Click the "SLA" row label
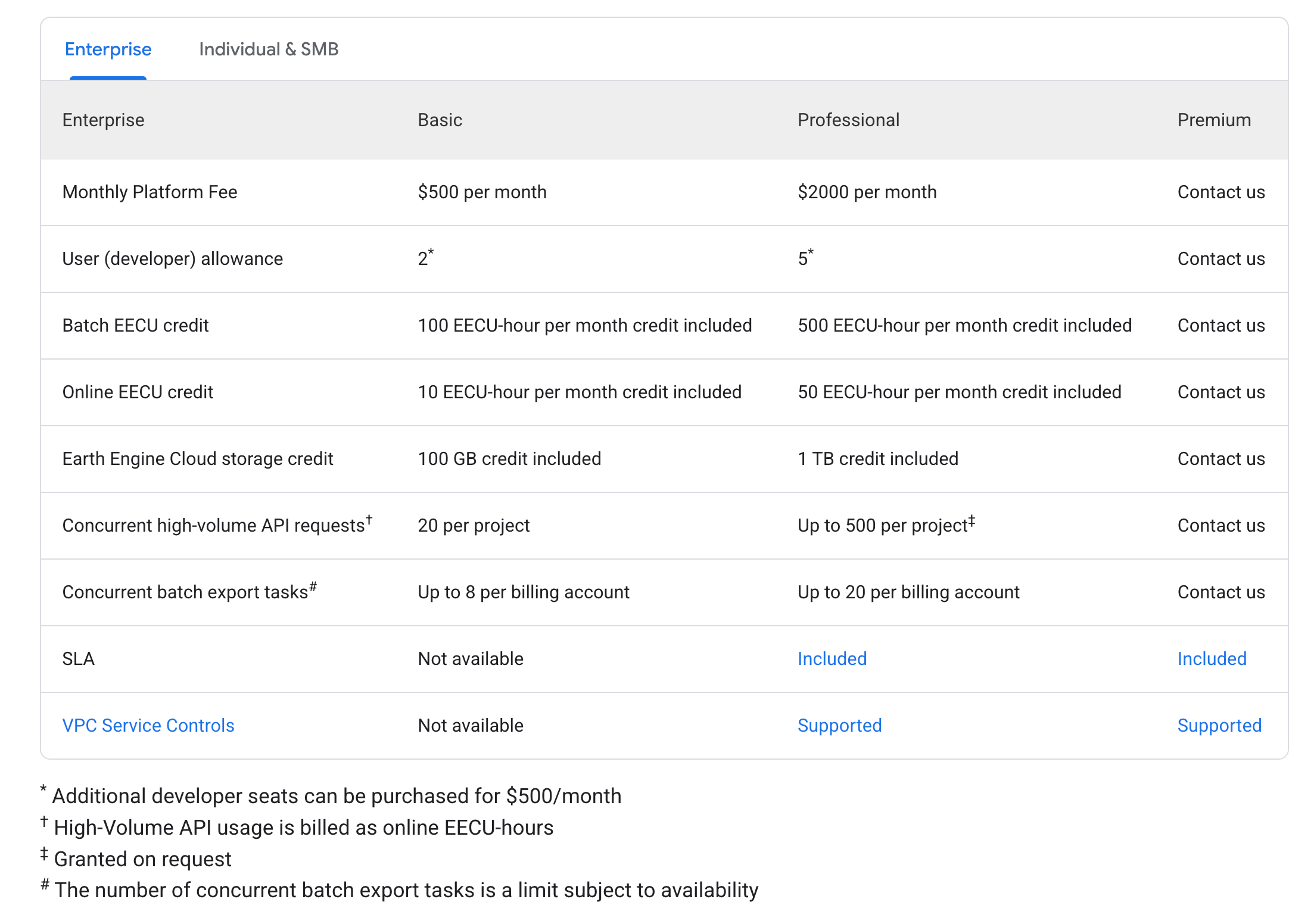This screenshot has height=924, width=1314. coord(79,658)
